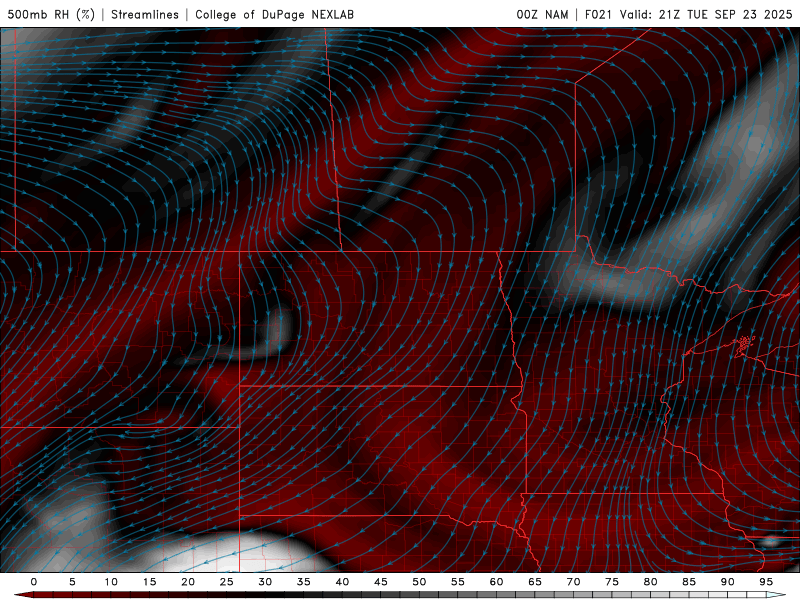
Task: Click the "F021" forecast hour text
Action: pos(598,14)
